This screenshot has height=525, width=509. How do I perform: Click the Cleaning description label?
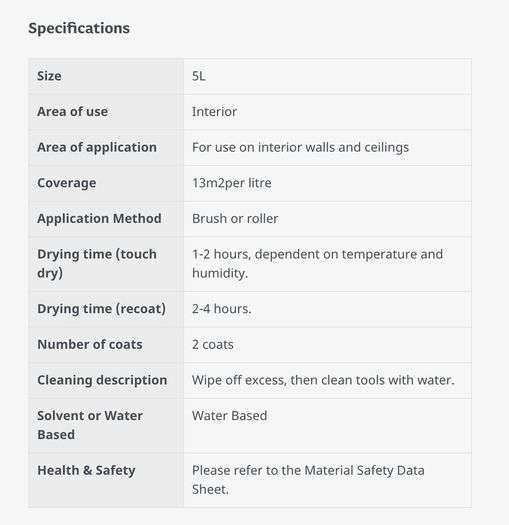point(102,380)
